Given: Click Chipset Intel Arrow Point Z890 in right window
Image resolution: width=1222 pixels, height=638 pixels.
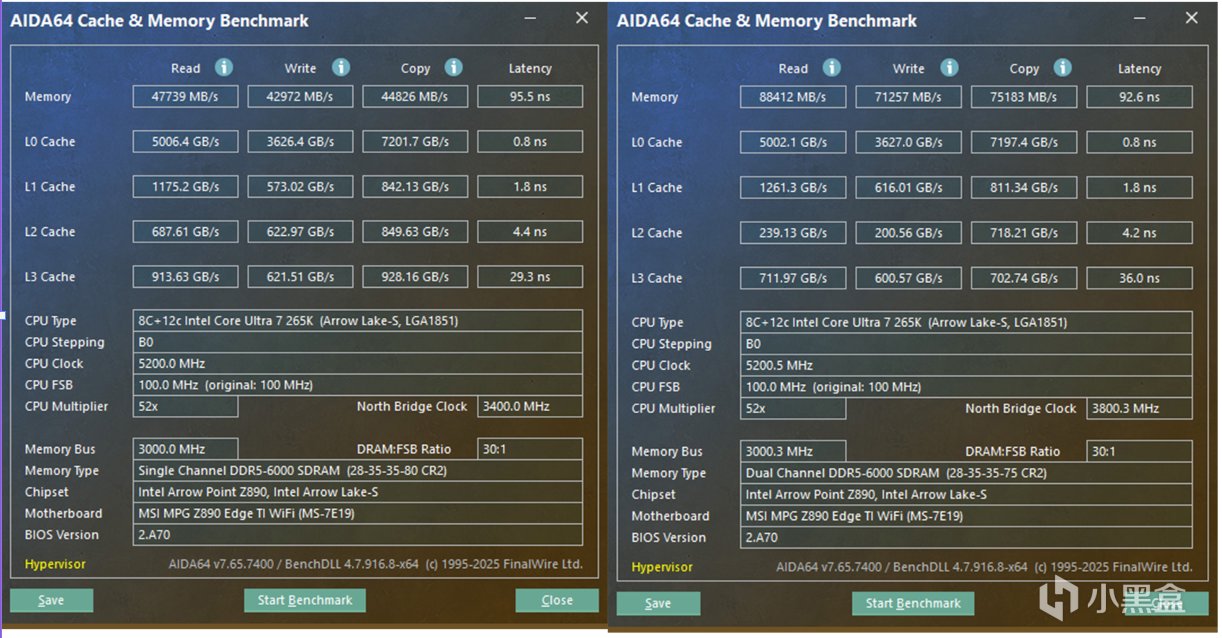Looking at the screenshot, I should pos(966,494).
